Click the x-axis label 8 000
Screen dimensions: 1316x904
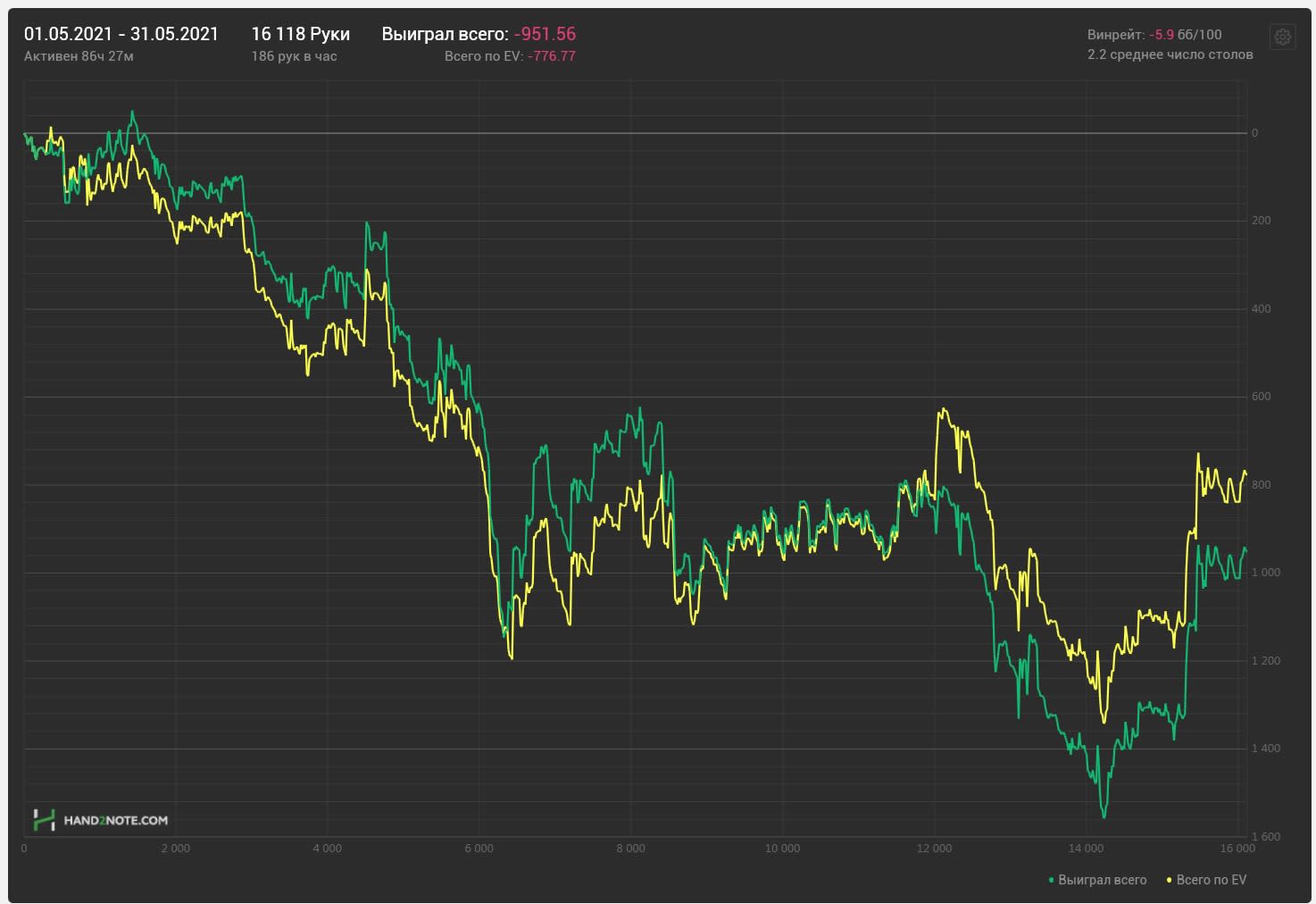630,849
